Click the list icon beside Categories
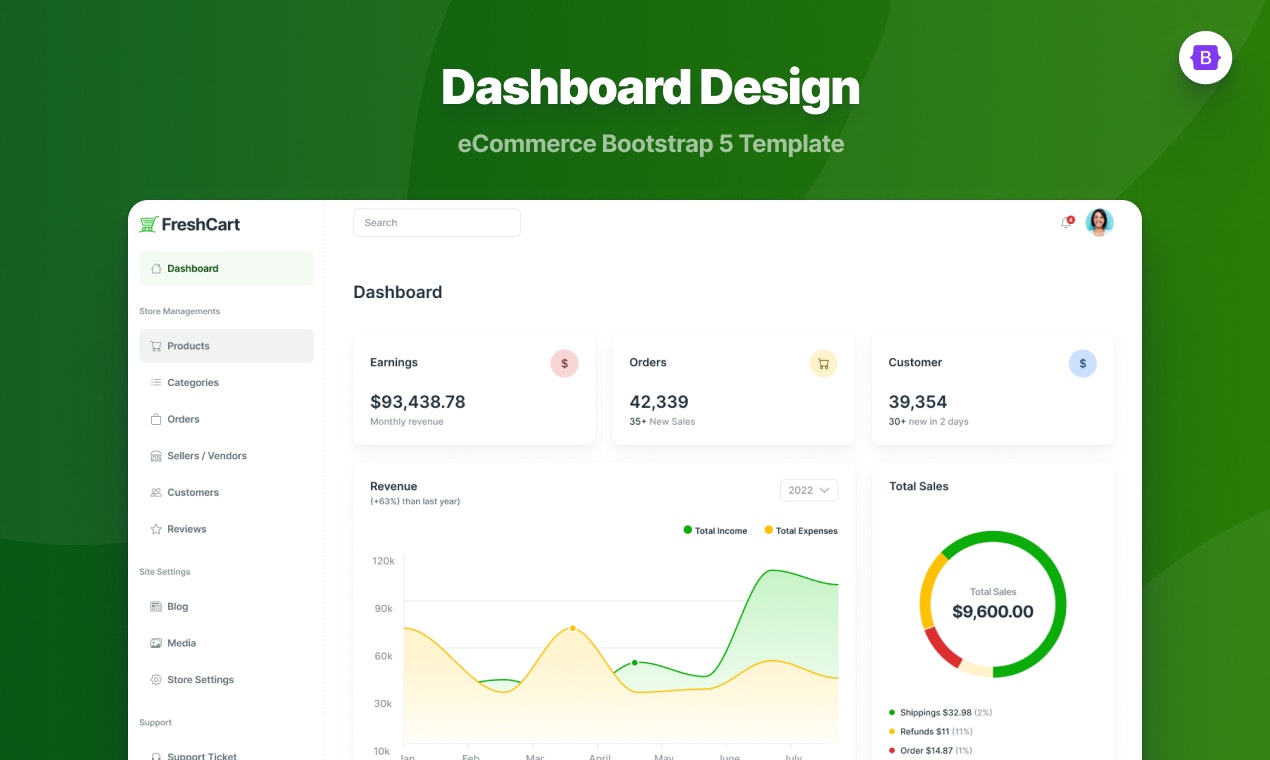The image size is (1270, 760). 156,382
